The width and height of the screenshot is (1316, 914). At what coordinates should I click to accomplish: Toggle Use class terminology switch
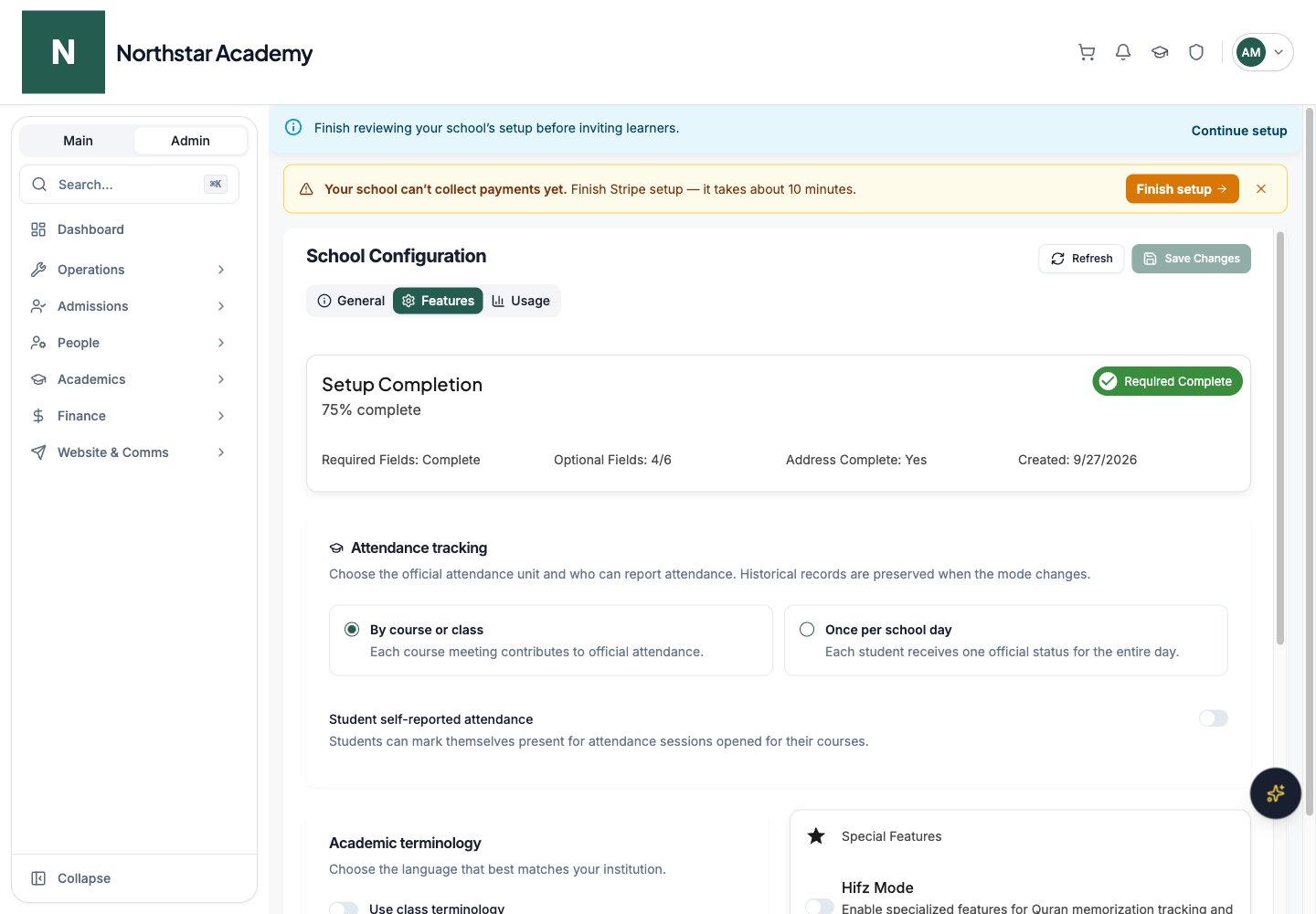point(344,909)
